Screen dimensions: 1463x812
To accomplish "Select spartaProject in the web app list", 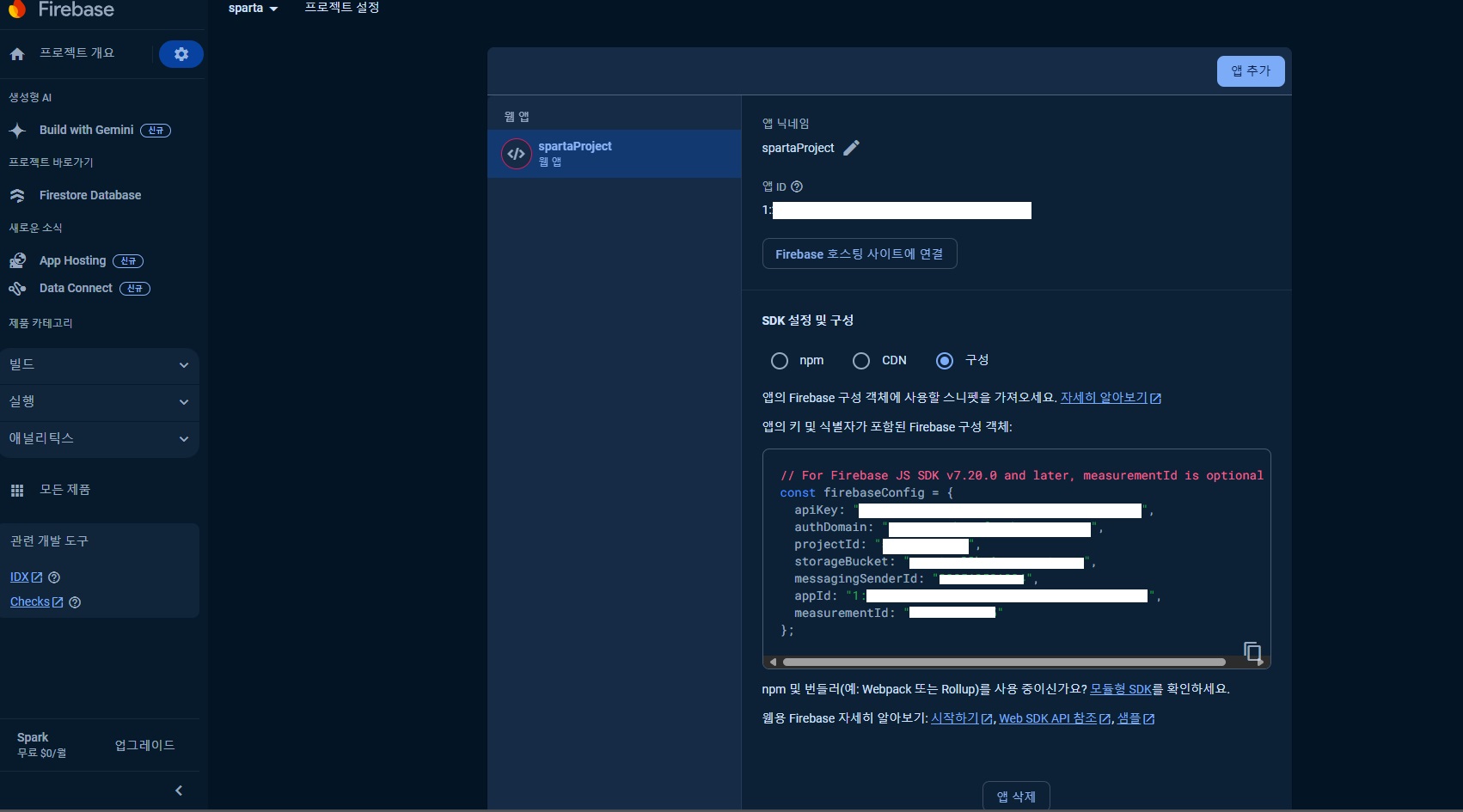I will [x=615, y=154].
